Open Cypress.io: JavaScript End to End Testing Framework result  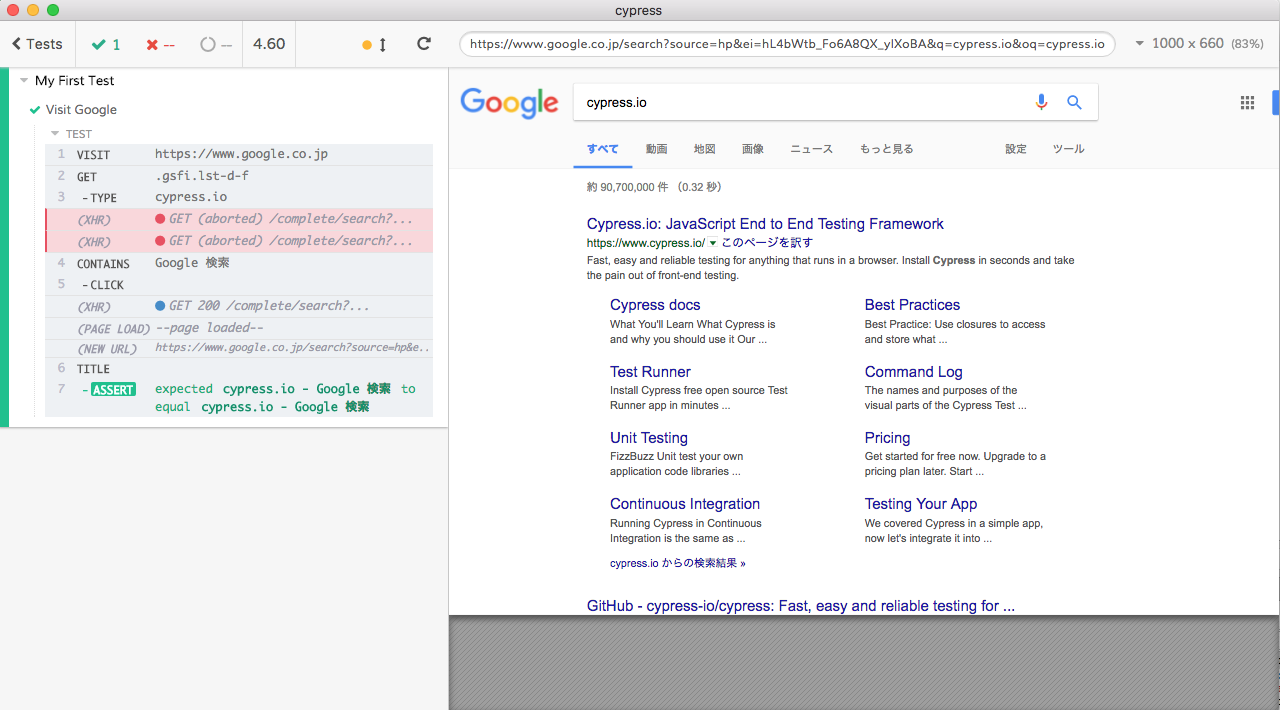pyautogui.click(x=765, y=224)
